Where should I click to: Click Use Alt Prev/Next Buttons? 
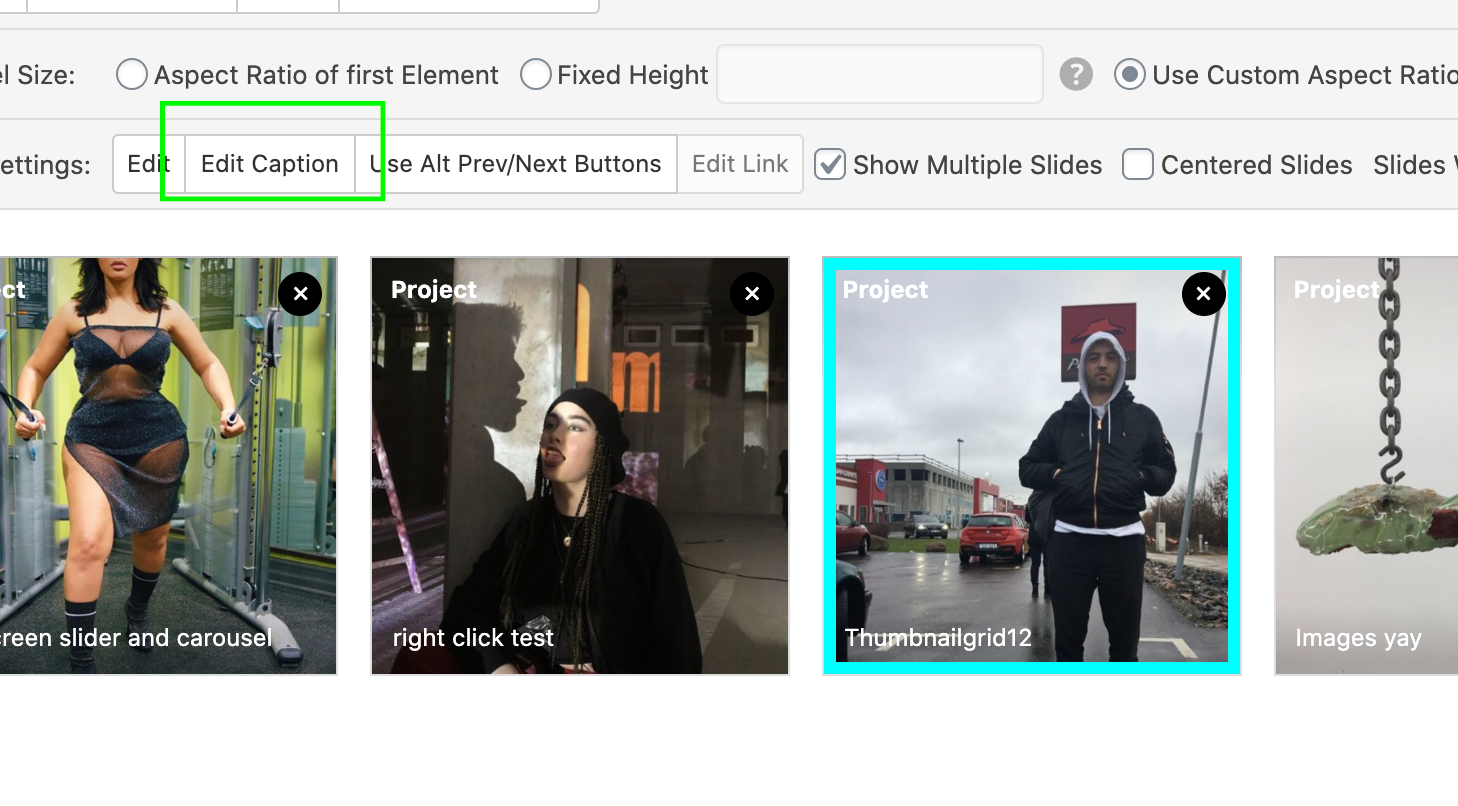click(515, 164)
